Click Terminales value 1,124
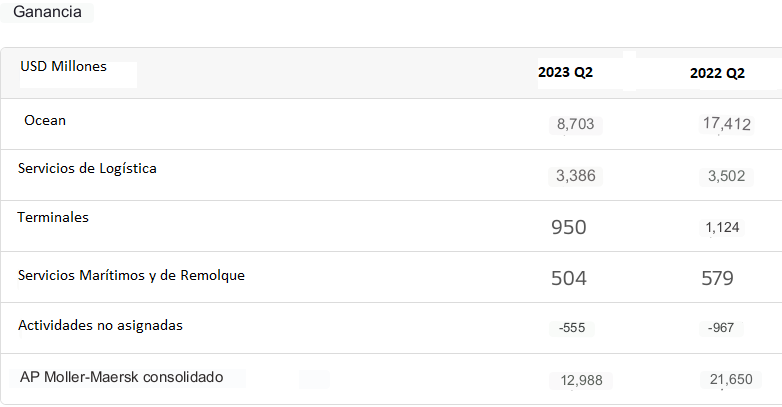782x407 pixels. coord(722,227)
